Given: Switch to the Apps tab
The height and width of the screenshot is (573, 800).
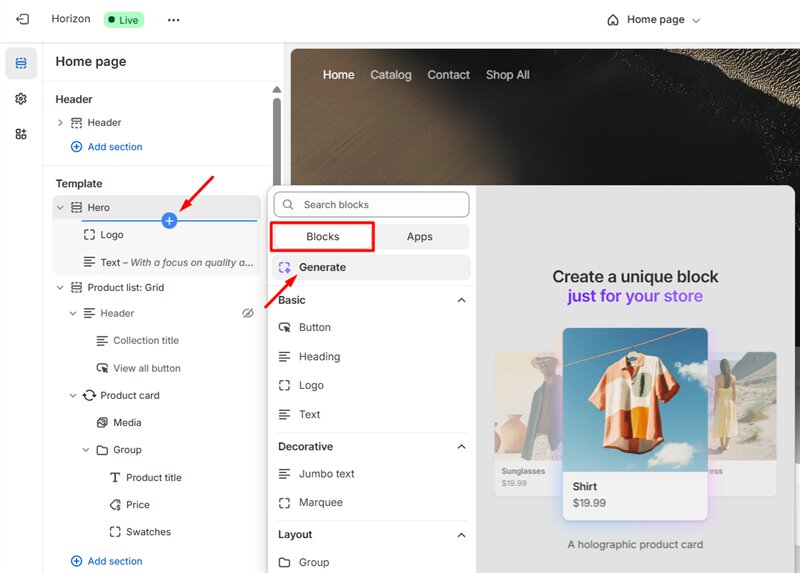Looking at the screenshot, I should [420, 237].
